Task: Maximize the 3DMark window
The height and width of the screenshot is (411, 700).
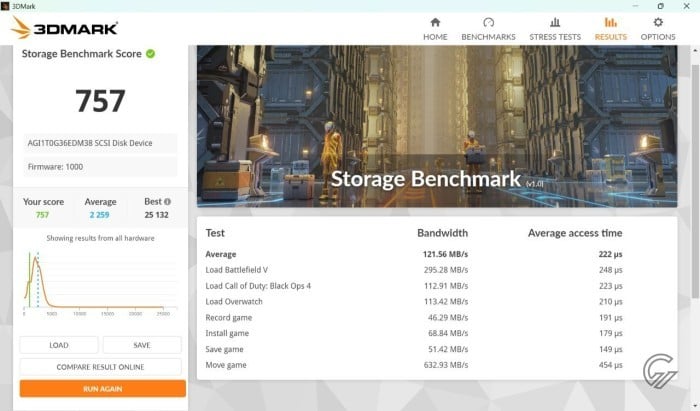Action: coord(661,6)
